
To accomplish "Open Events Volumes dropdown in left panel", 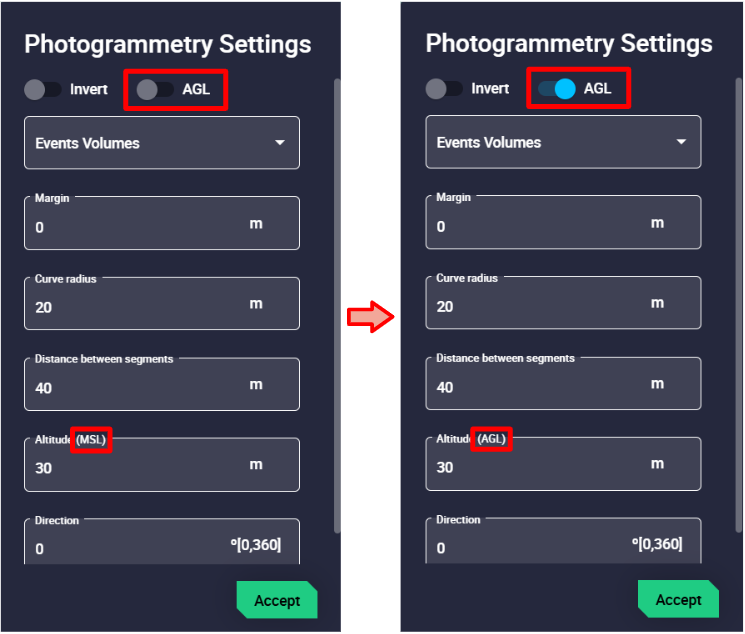I will [x=162, y=143].
